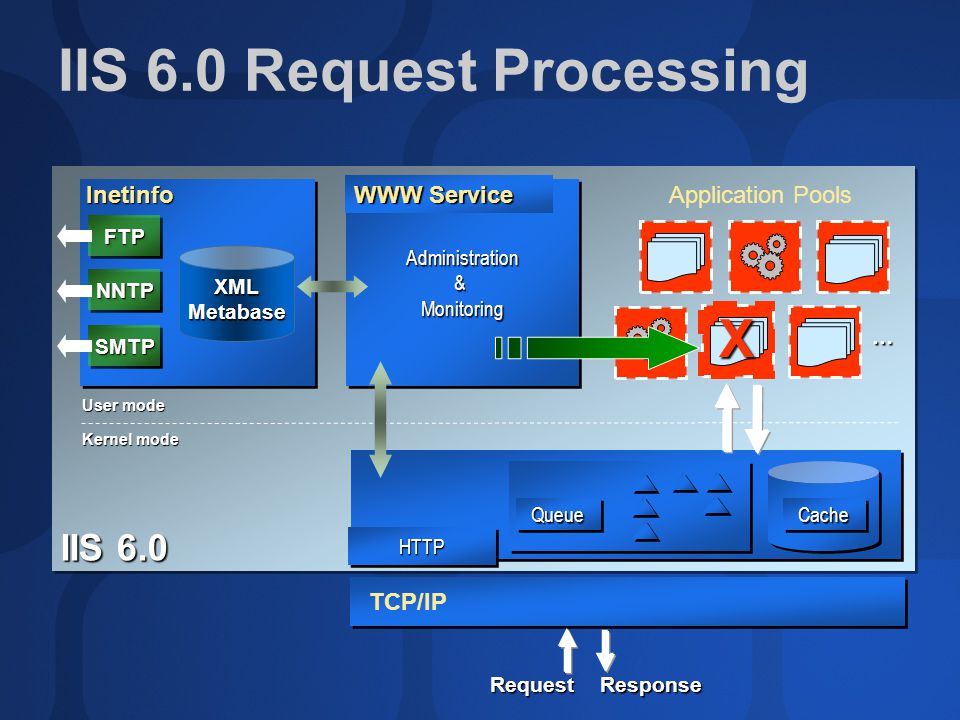
Task: Click the FTP service box
Action: click(125, 236)
